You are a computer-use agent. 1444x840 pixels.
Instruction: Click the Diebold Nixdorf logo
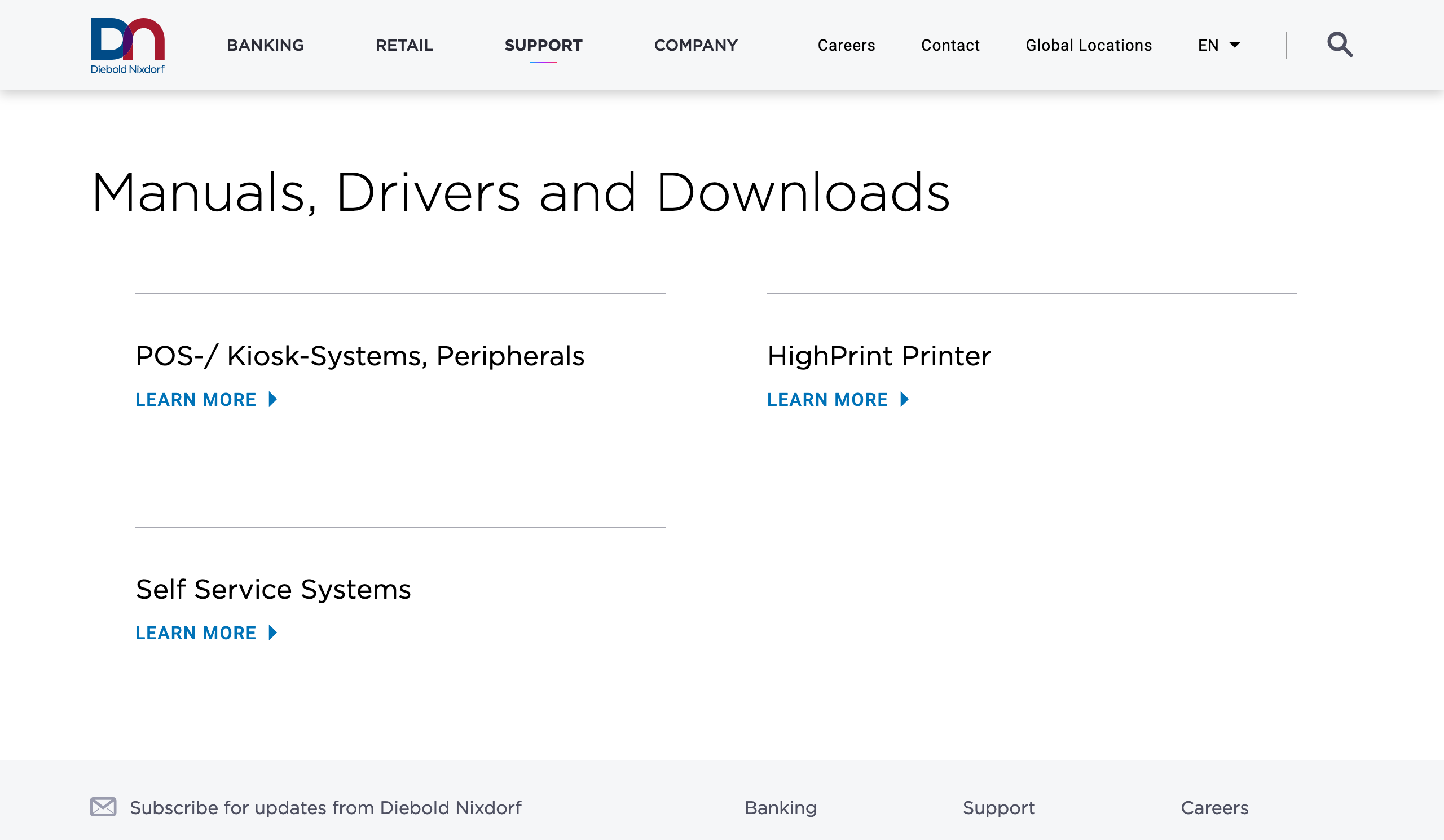pos(127,45)
